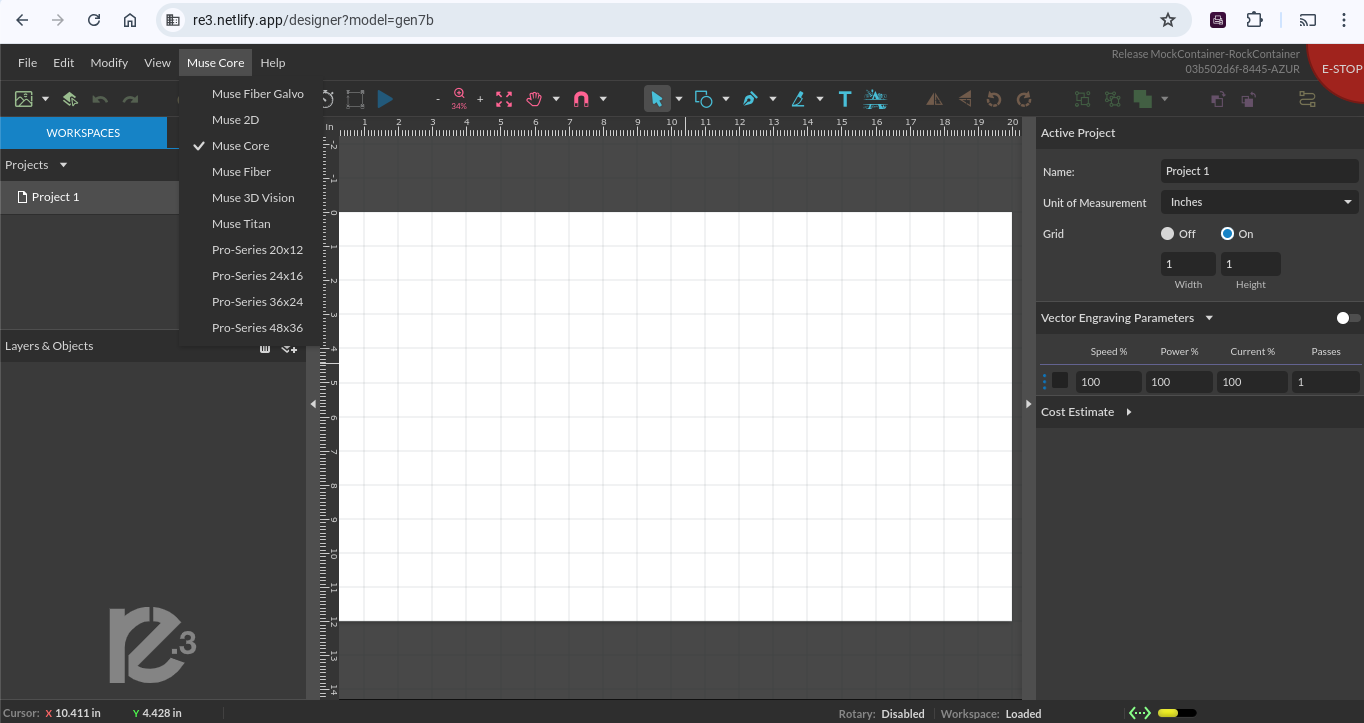Set Grid to Off
This screenshot has width=1364, height=723.
pos(1167,234)
